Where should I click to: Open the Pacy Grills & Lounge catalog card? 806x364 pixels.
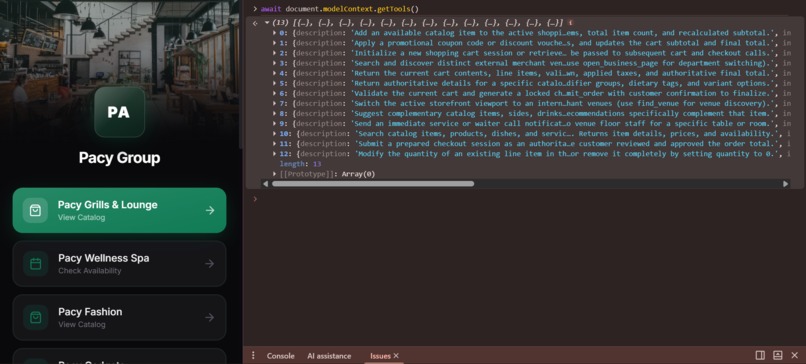(119, 210)
